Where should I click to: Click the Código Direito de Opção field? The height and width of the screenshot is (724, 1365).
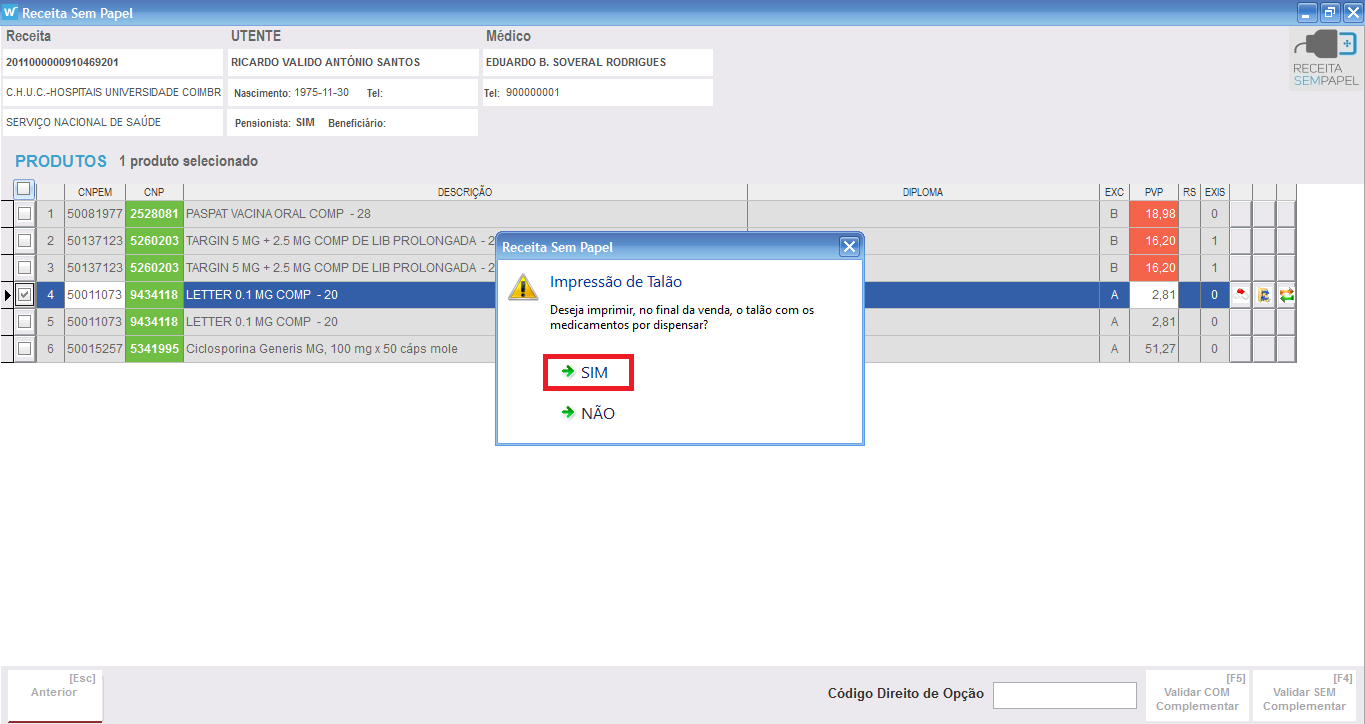pyautogui.click(x=1064, y=695)
